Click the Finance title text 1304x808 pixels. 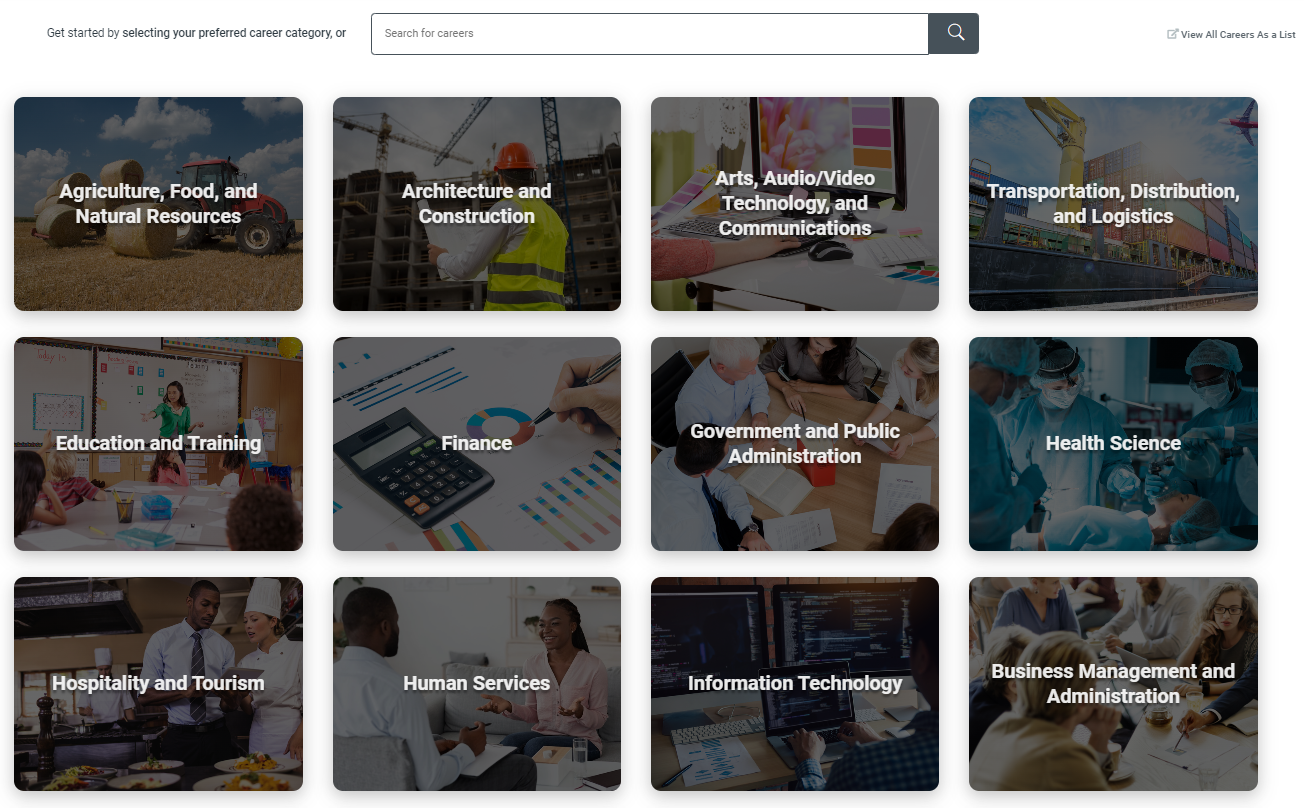coord(477,443)
